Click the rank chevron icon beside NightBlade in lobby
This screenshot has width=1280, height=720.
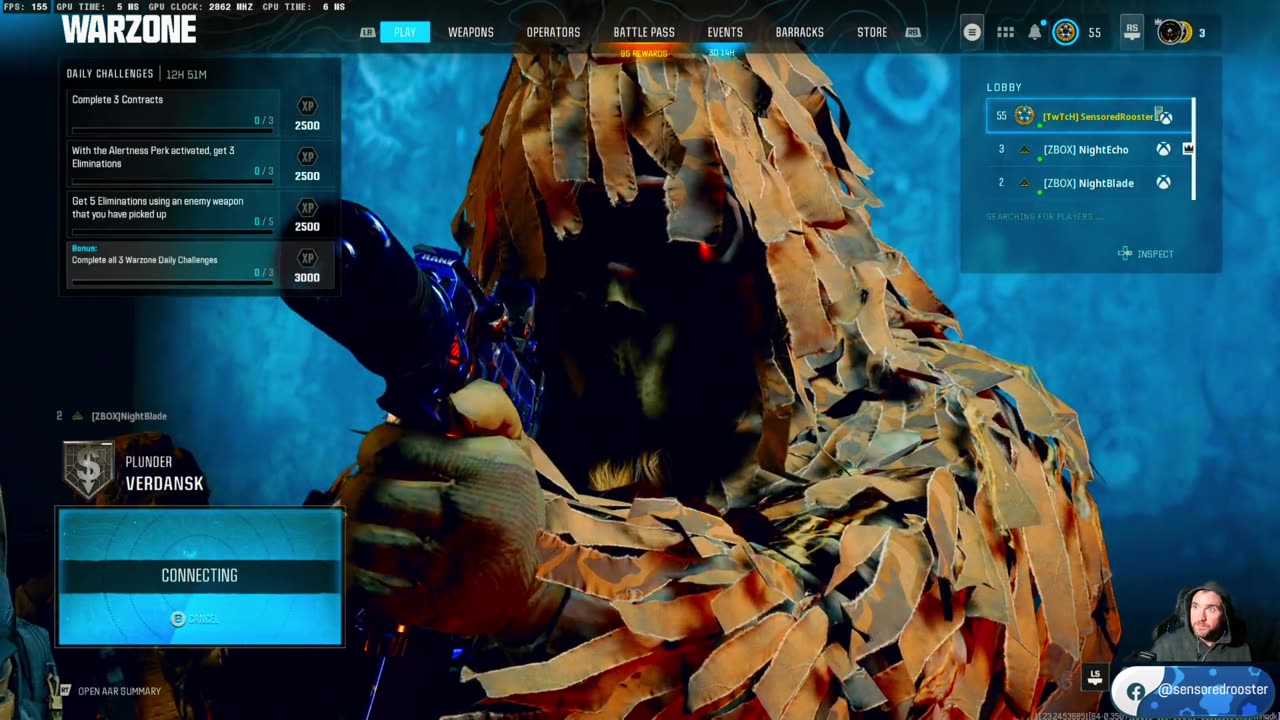point(1024,183)
